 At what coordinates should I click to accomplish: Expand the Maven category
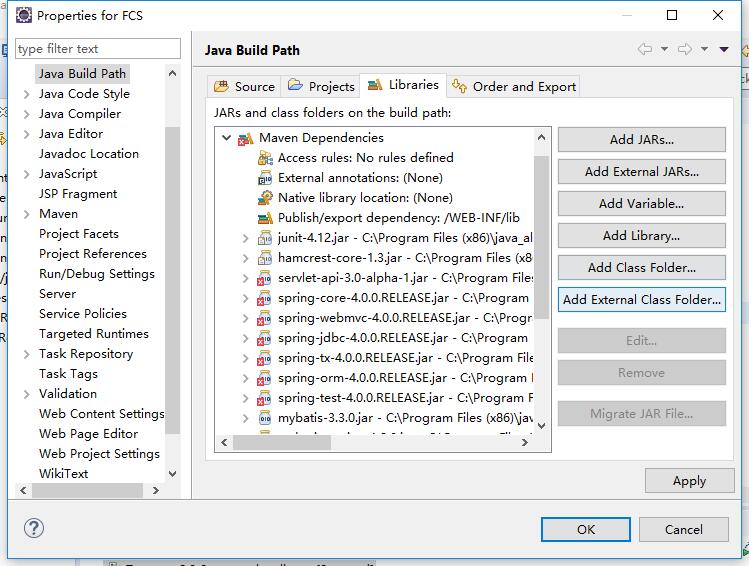tap(27, 214)
